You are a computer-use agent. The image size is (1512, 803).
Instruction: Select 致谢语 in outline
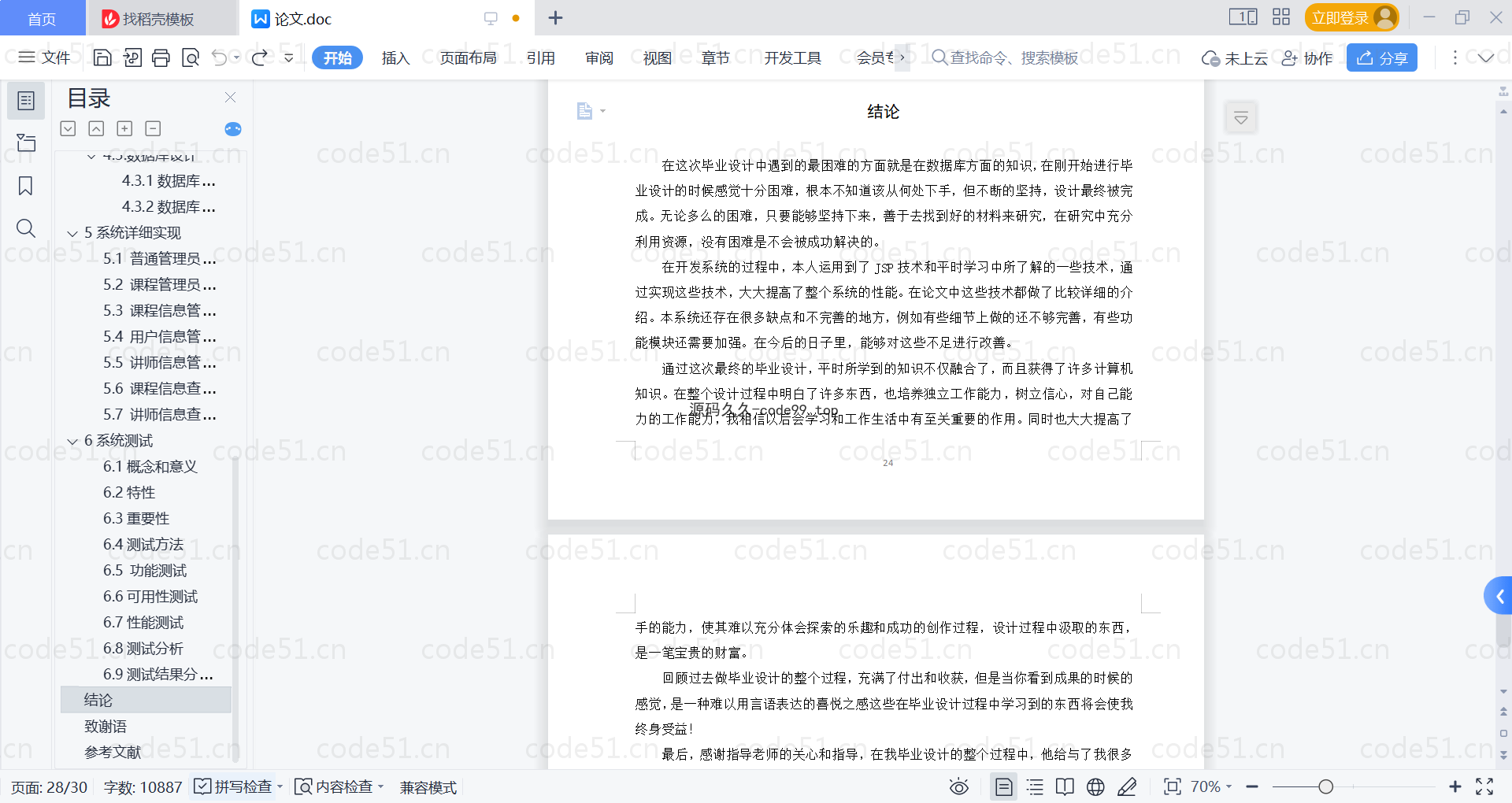pyautogui.click(x=106, y=726)
